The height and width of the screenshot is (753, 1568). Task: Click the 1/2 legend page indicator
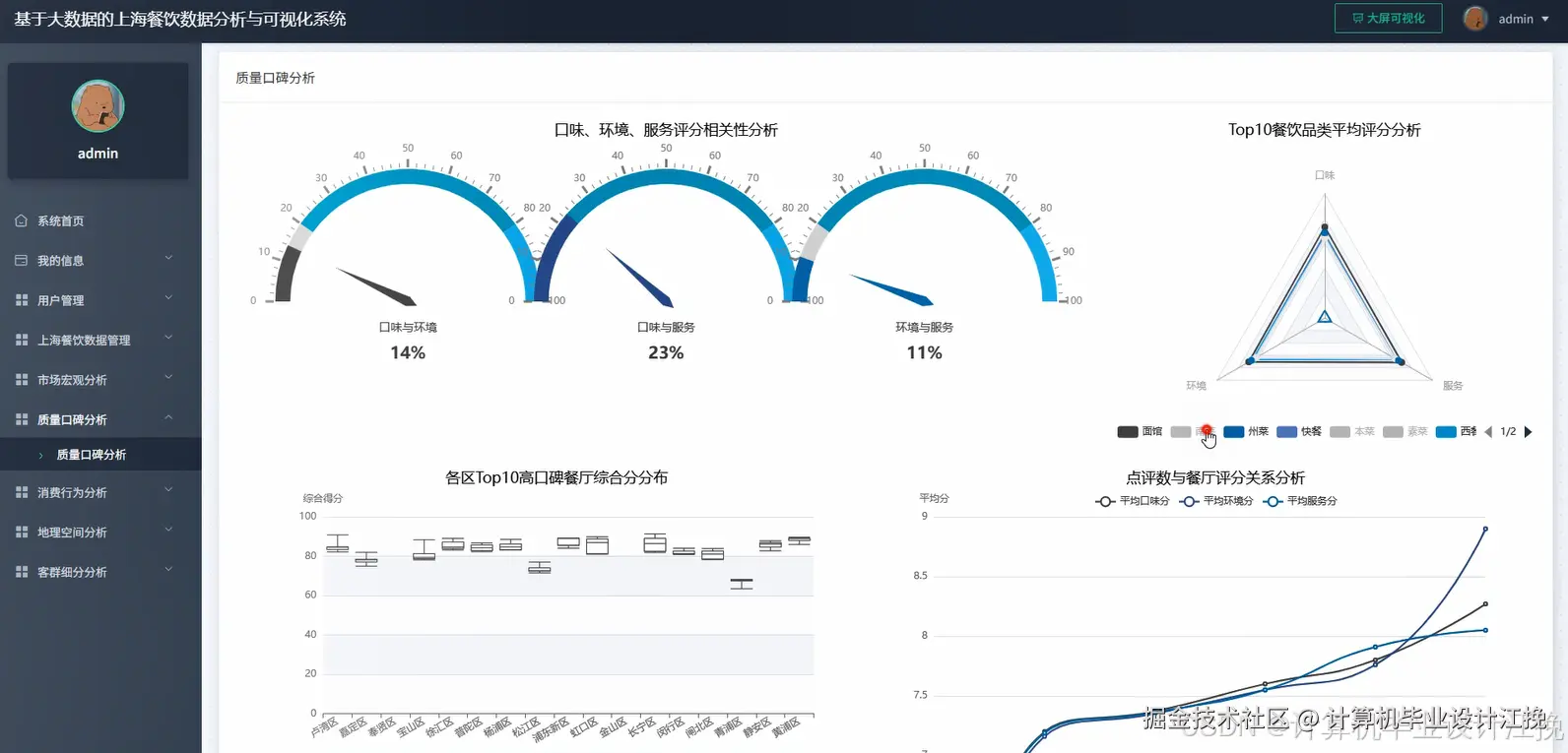click(1508, 432)
